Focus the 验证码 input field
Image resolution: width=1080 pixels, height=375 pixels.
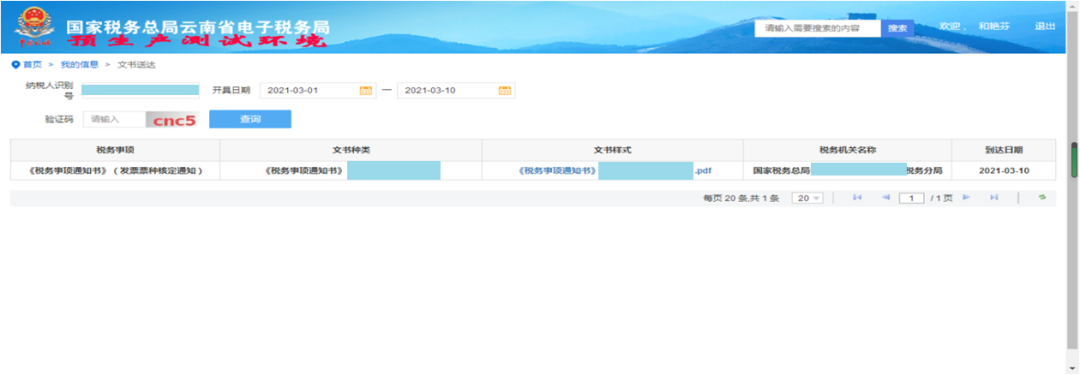pyautogui.click(x=114, y=120)
